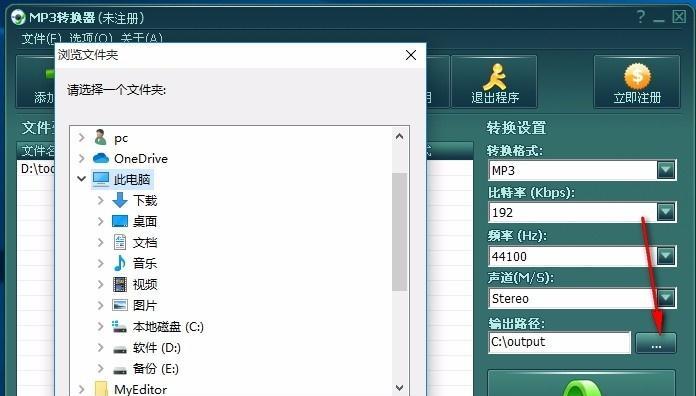Open the 转换格式 MP3 dropdown arrow
Image resolution: width=696 pixels, height=396 pixels.
[666, 170]
